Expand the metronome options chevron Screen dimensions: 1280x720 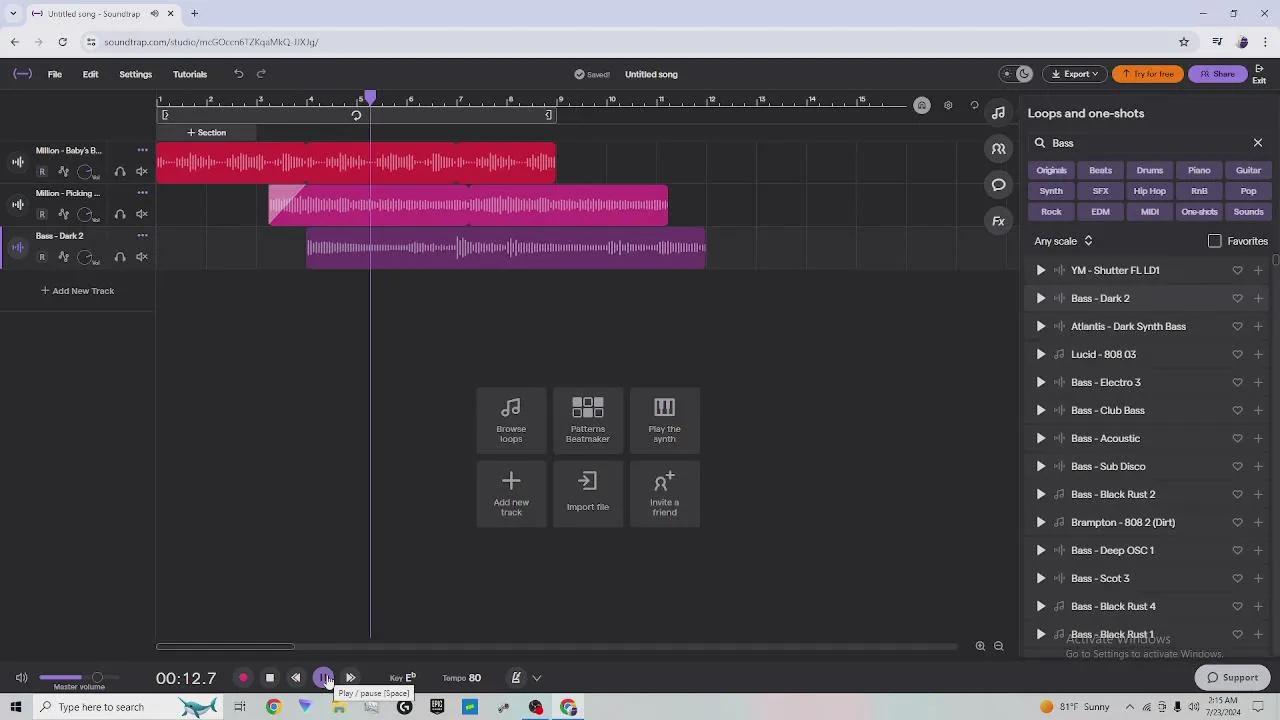click(537, 678)
